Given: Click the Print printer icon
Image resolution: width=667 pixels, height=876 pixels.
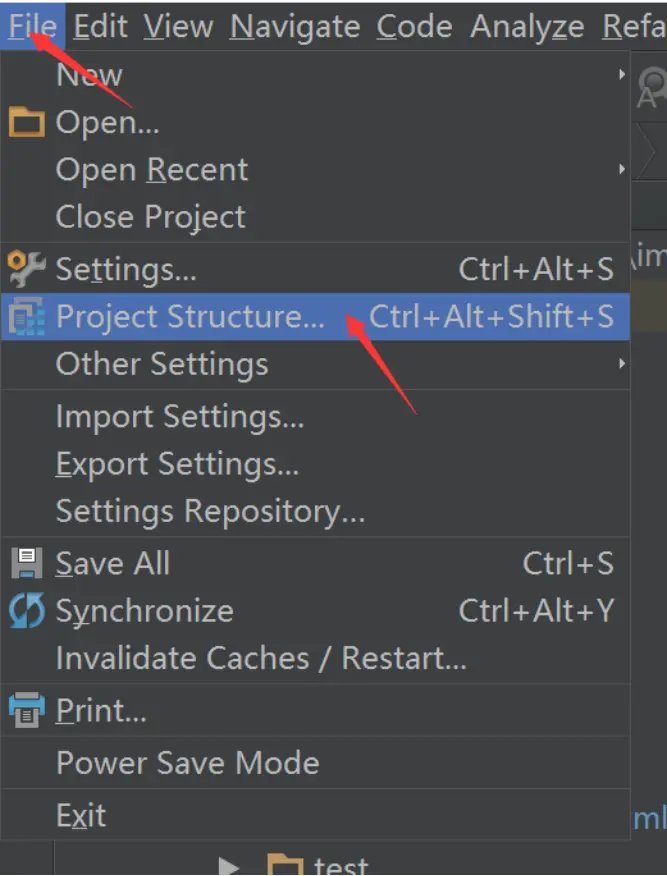Looking at the screenshot, I should pyautogui.click(x=26, y=711).
